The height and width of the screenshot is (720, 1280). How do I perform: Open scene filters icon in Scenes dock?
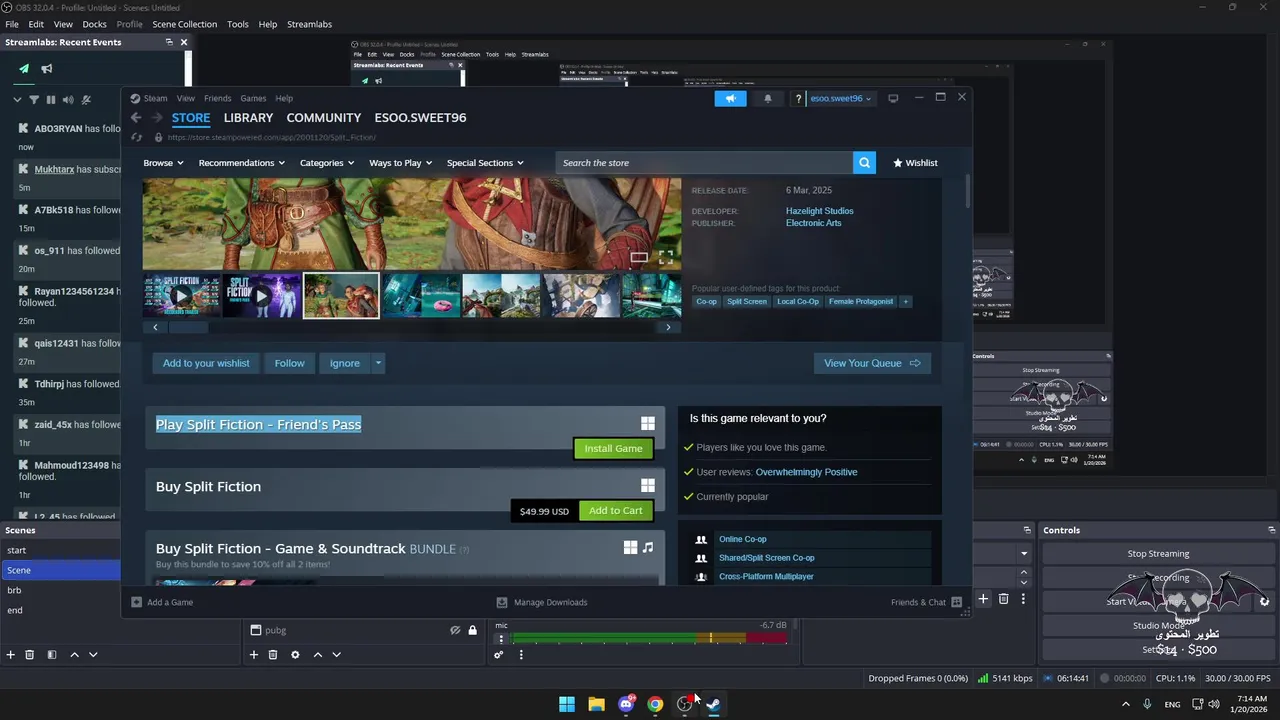point(51,655)
